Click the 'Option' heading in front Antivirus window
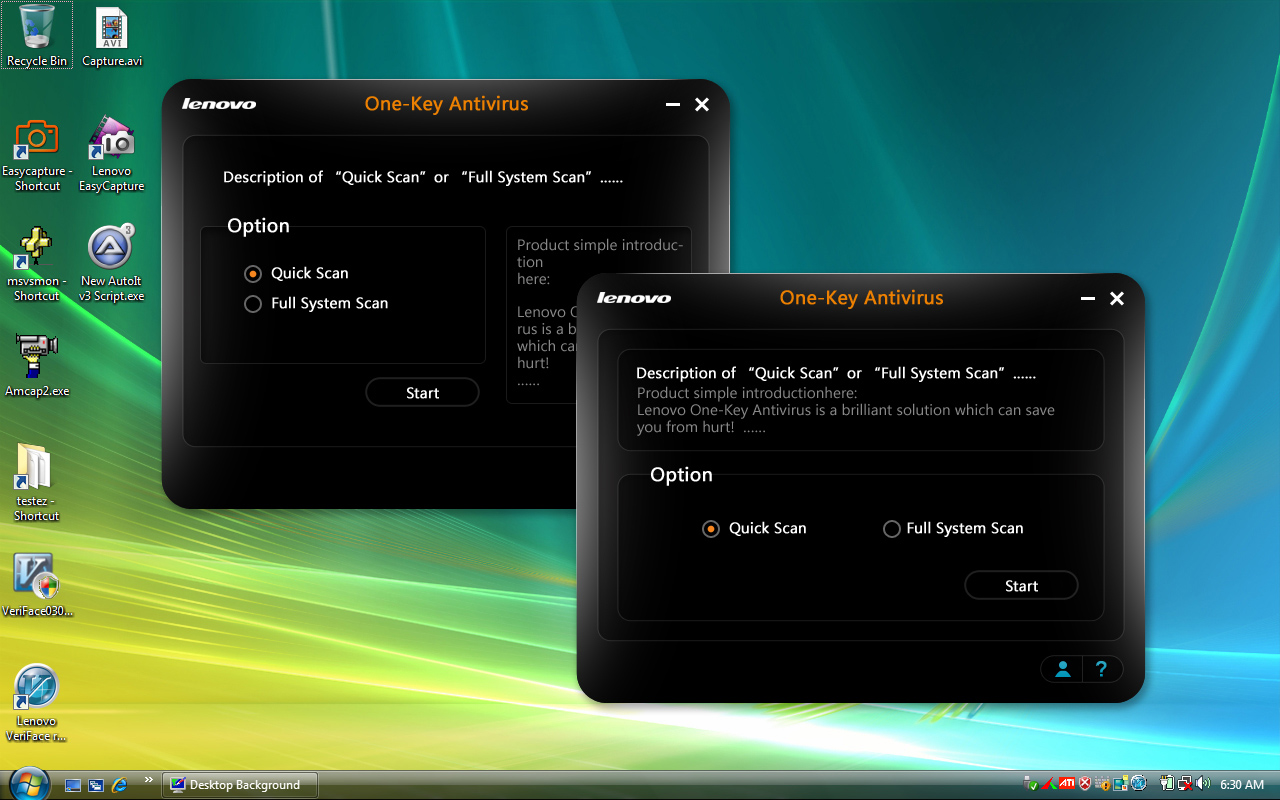 681,475
